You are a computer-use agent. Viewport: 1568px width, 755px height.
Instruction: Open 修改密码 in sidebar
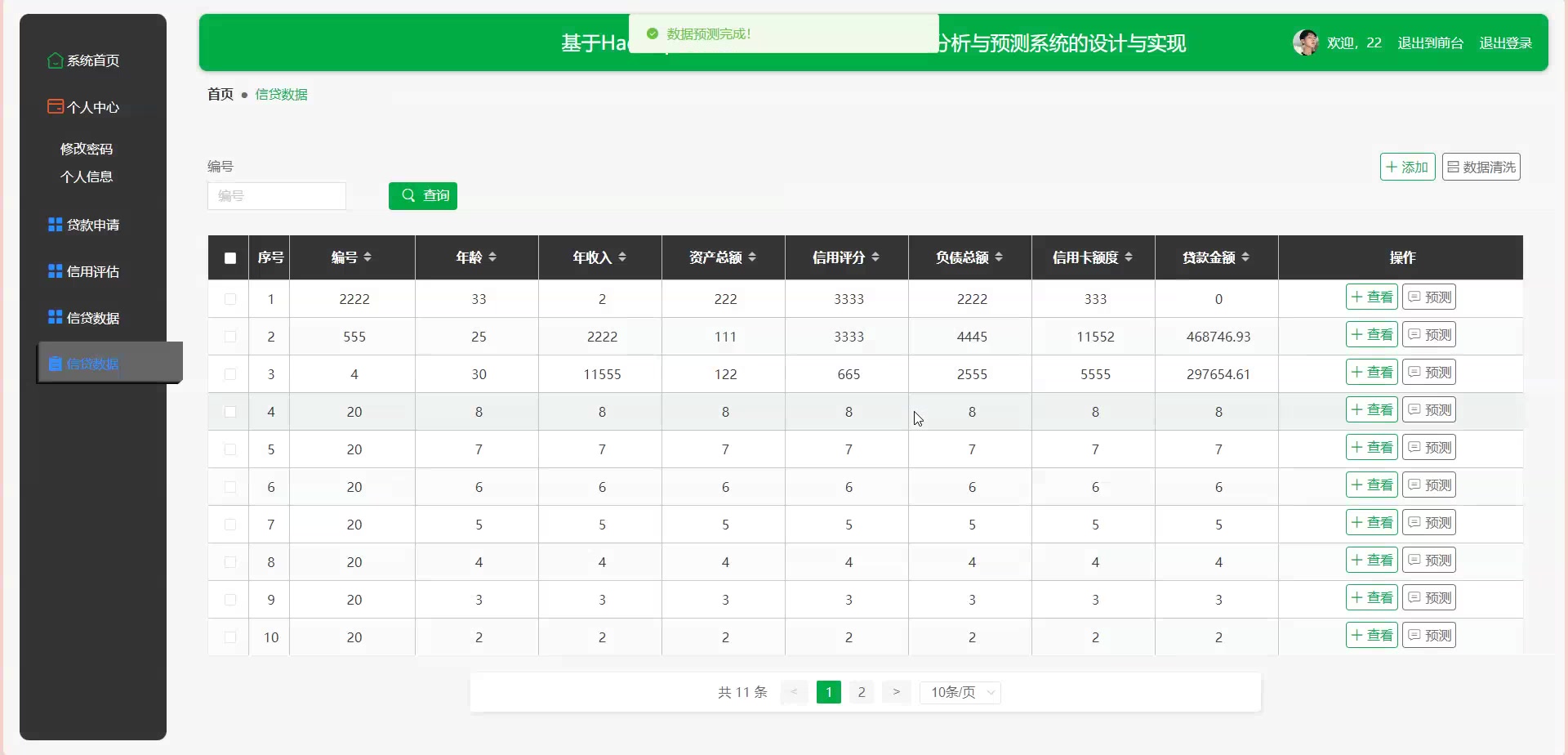pos(87,149)
